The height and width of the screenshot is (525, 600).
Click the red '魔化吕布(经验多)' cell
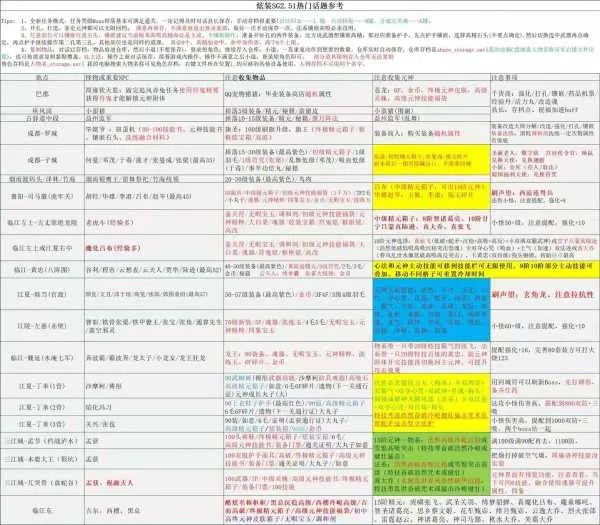pyautogui.click(x=154, y=248)
